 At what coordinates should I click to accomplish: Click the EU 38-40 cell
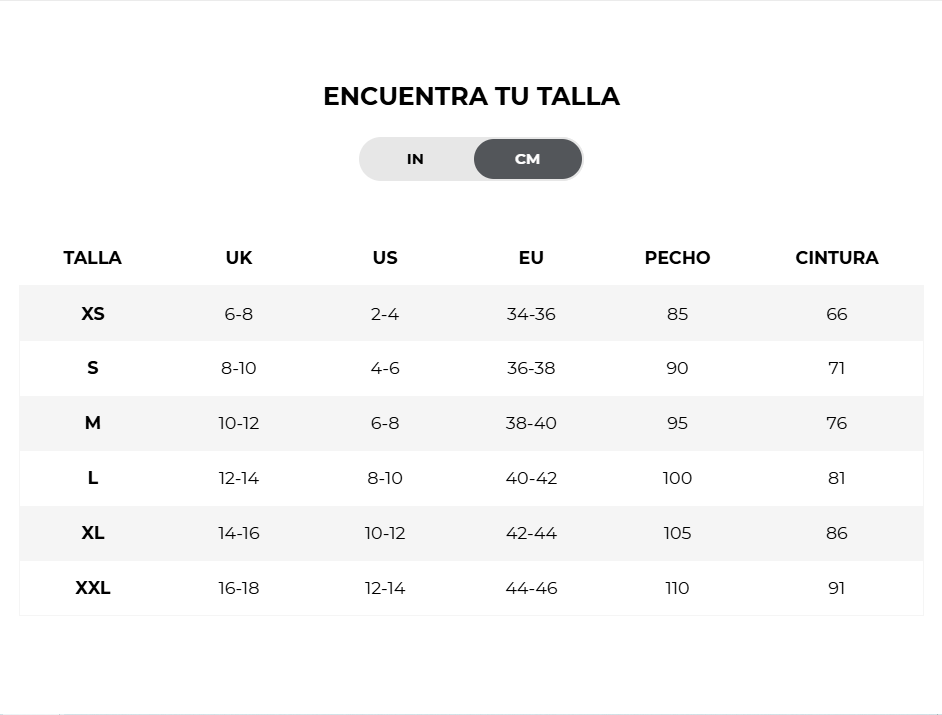click(531, 423)
